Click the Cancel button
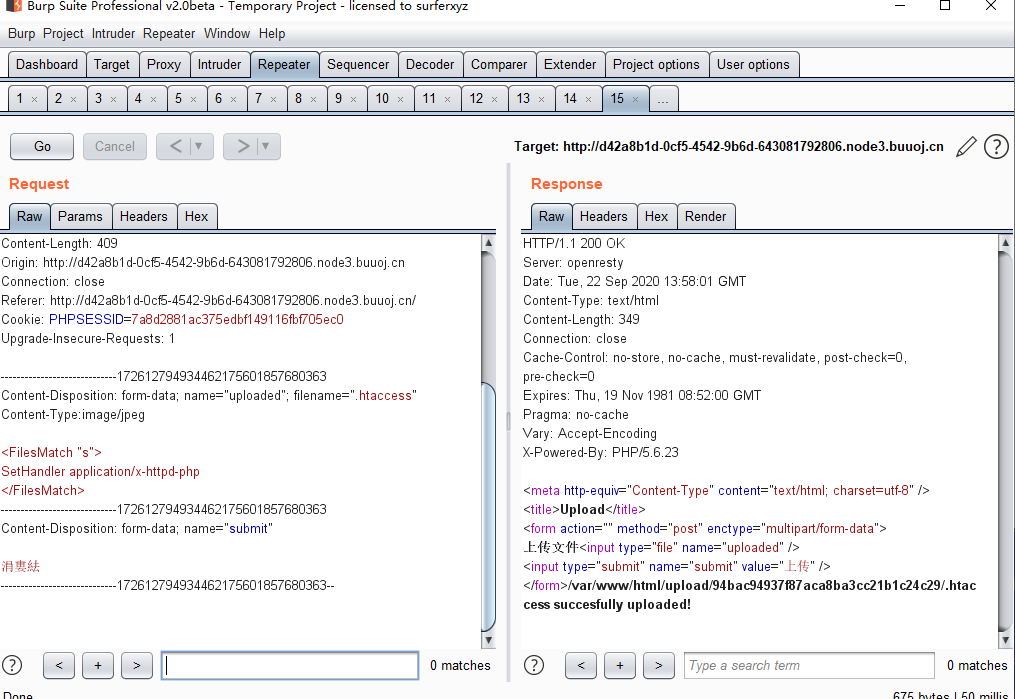 (115, 146)
